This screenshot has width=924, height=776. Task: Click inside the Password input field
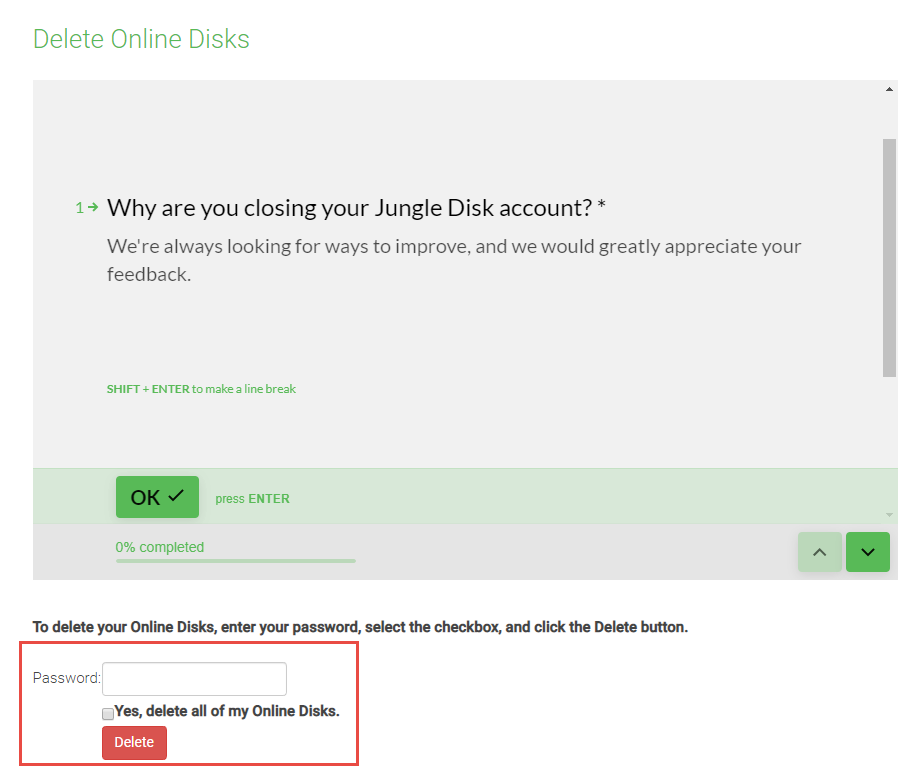194,678
